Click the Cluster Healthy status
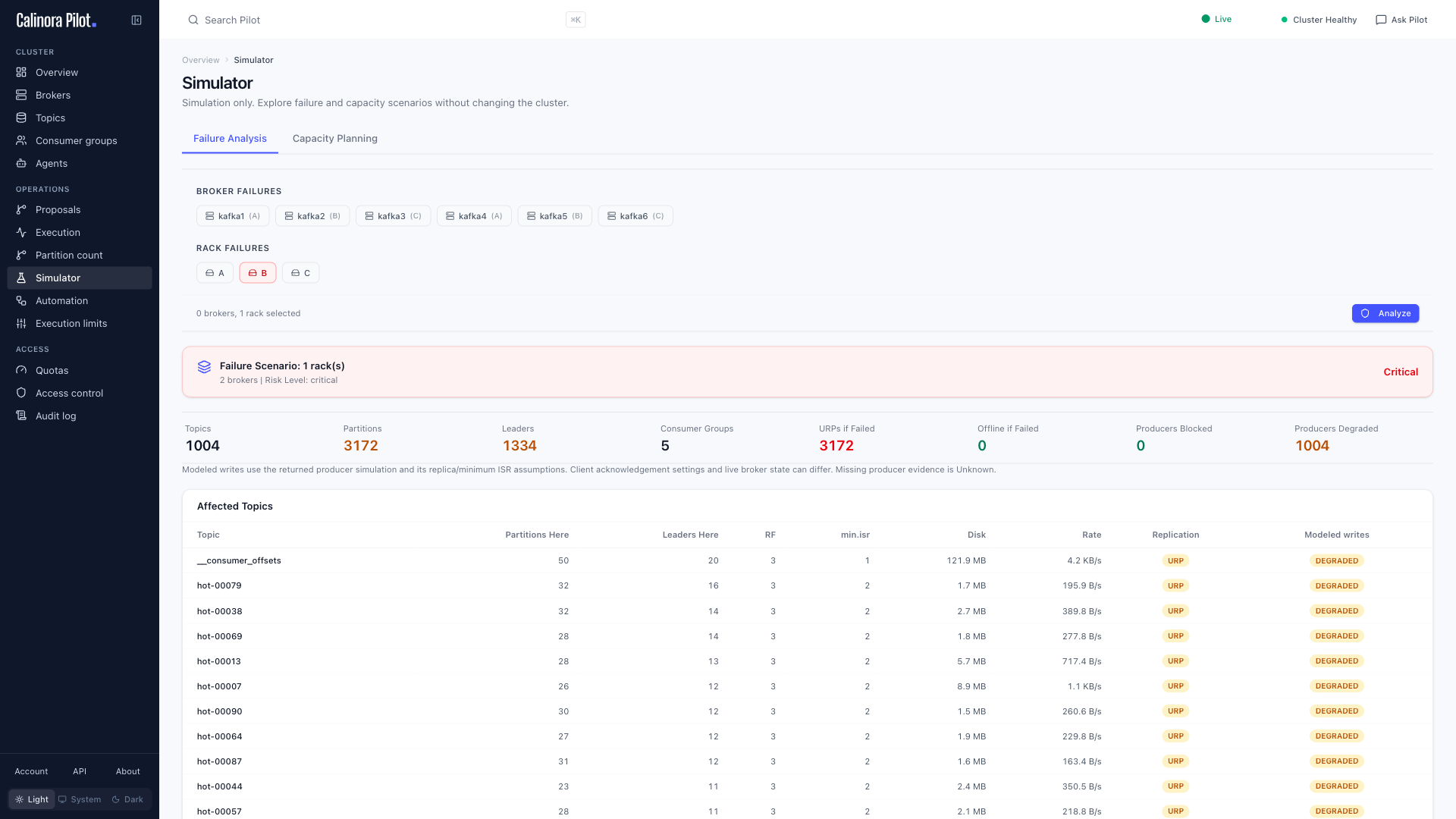 coord(1319,20)
